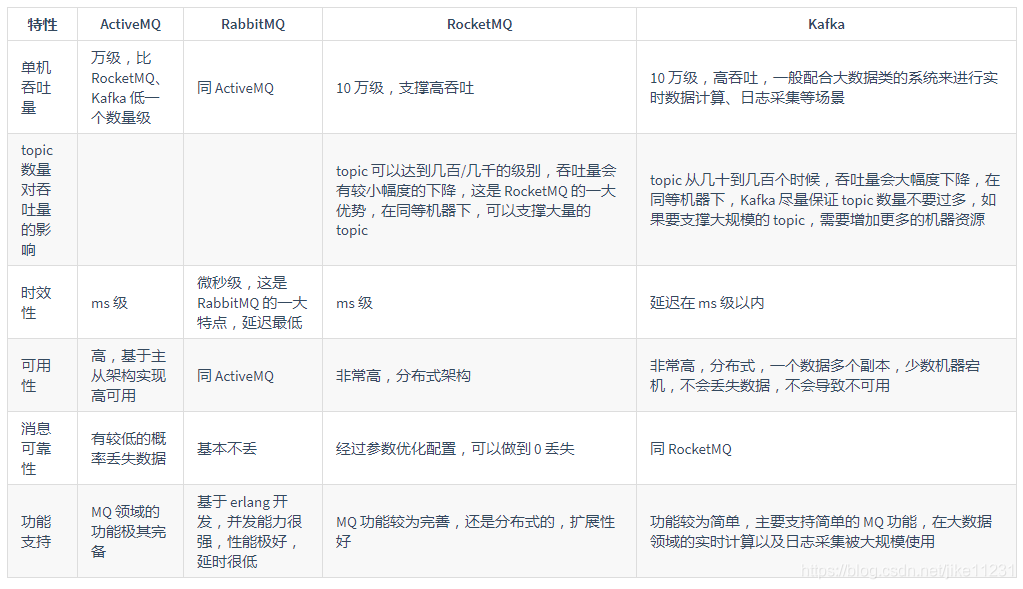Click 'ms 级' in the RocketMQ column
Screen dimensions: 1023x589
pyautogui.click(x=480, y=302)
